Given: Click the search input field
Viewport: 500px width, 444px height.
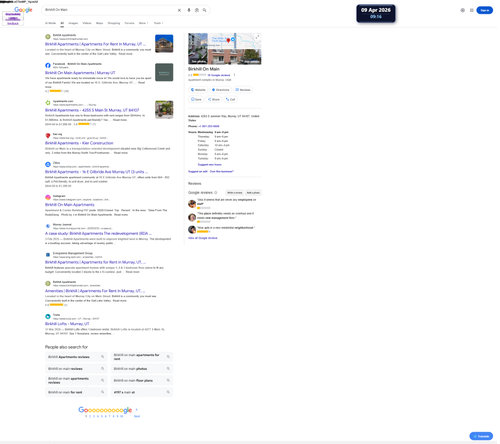Looking at the screenshot, I should click(110, 10).
